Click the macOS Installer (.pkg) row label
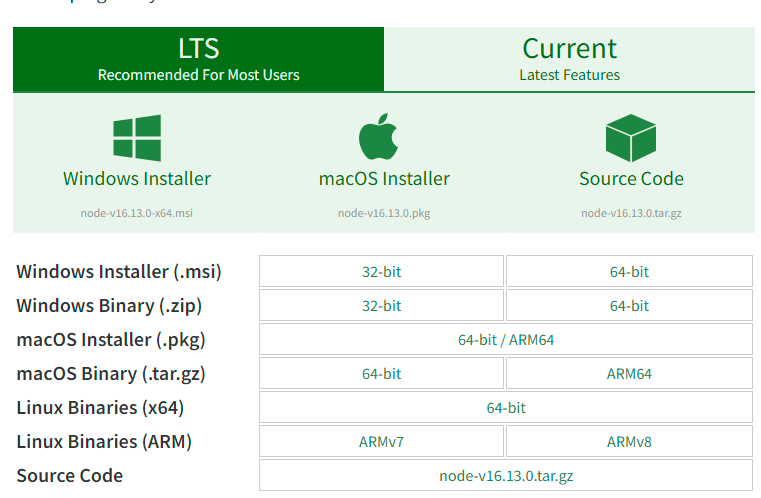761x498 pixels. (x=111, y=339)
